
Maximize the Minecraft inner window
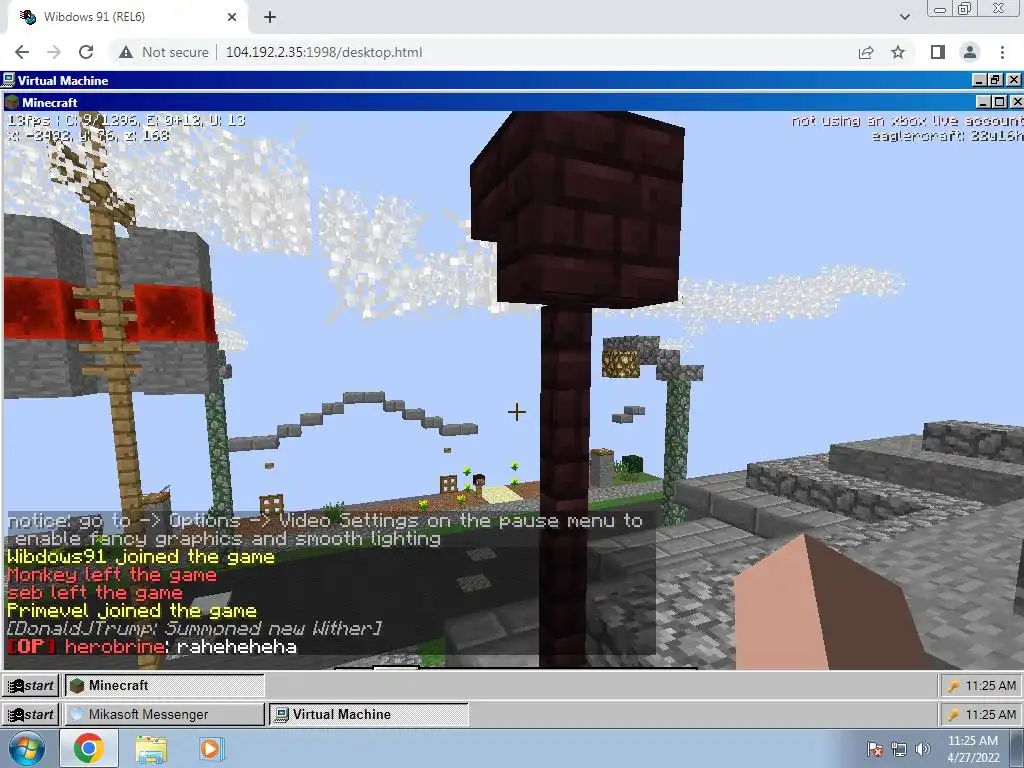(x=999, y=102)
